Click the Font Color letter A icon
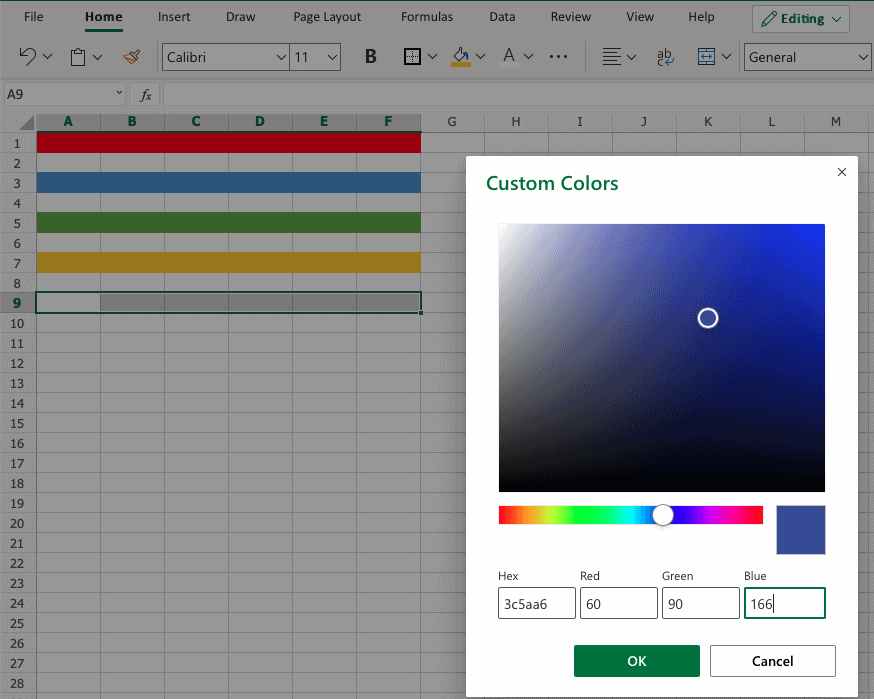Screen dimensions: 874x699 509,57
